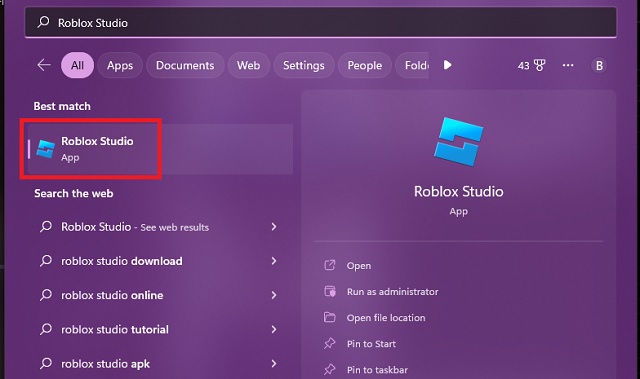Click the large Roblox Studio logo in preview pane
Screen dimensions: 640x379
pyautogui.click(x=458, y=142)
